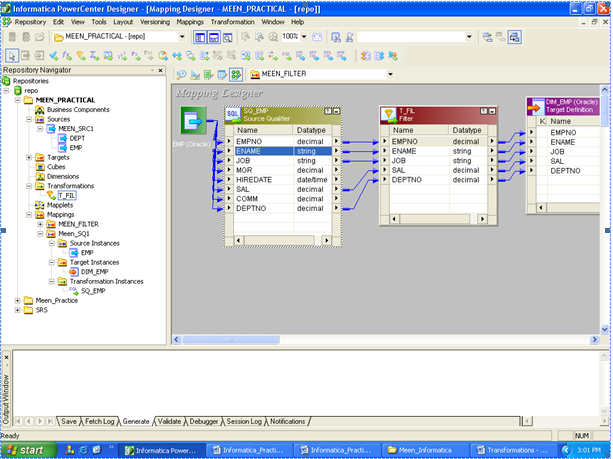The width and height of the screenshot is (613, 459).
Task: Click the Informatica Power... taskbar button
Action: point(161,450)
